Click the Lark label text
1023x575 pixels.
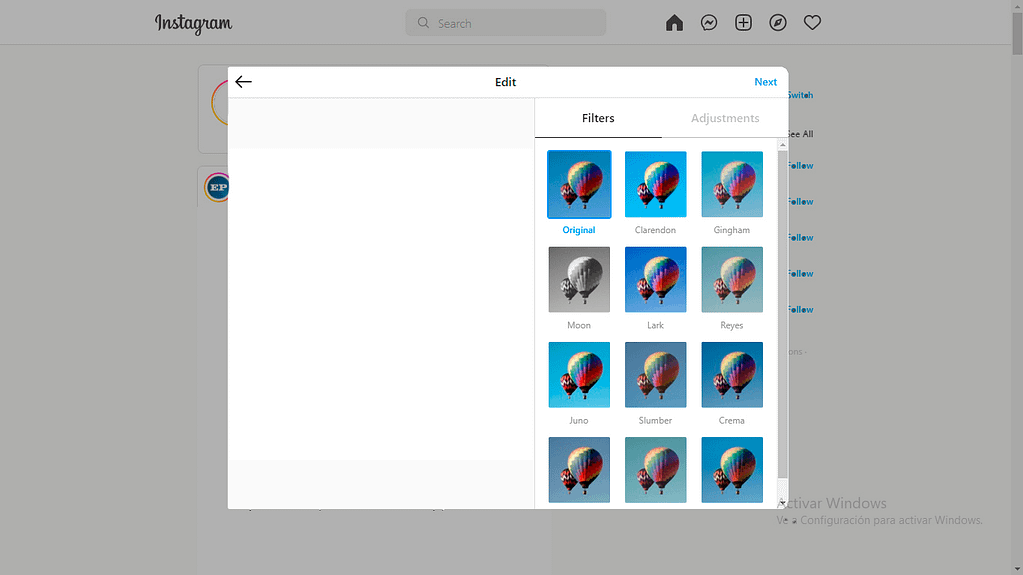(x=655, y=325)
